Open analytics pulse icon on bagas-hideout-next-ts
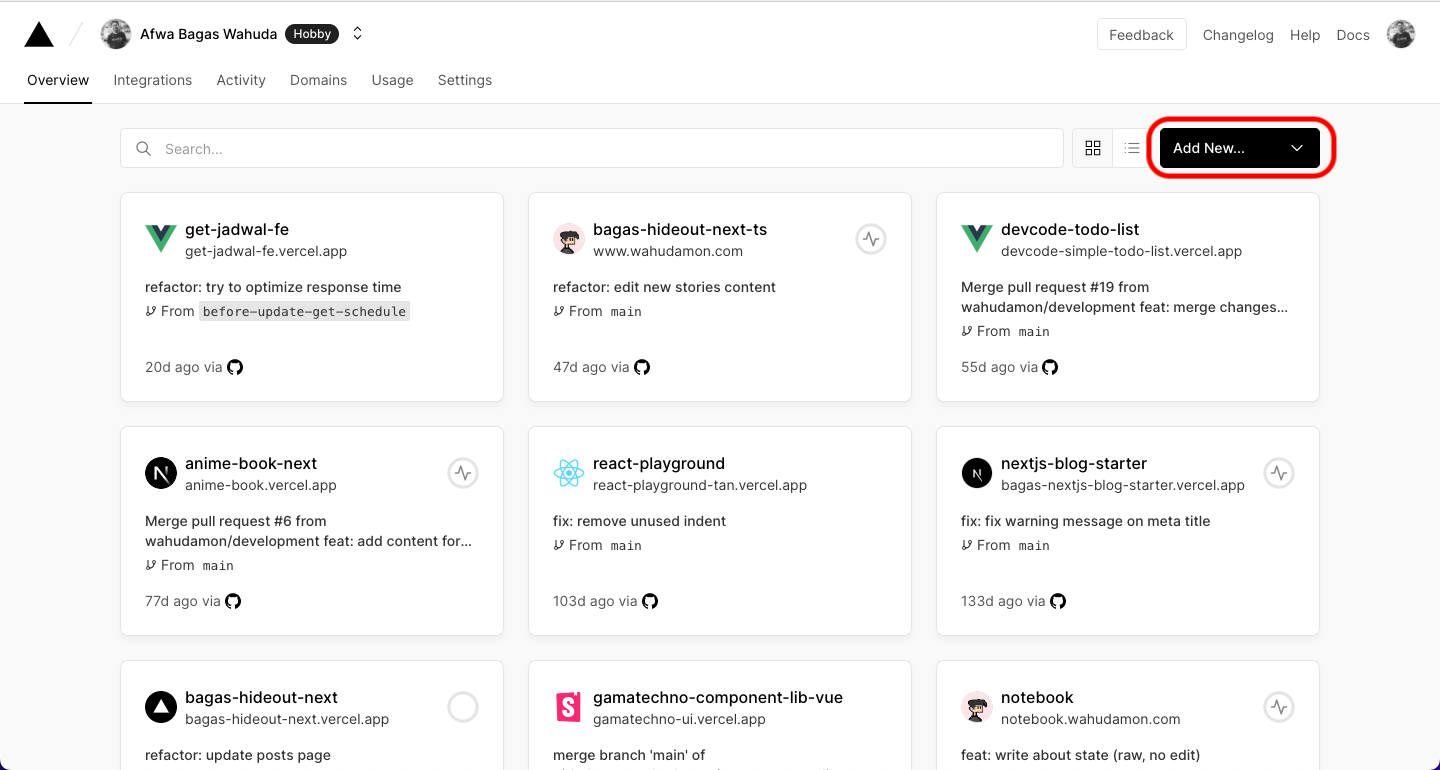 [x=871, y=239]
